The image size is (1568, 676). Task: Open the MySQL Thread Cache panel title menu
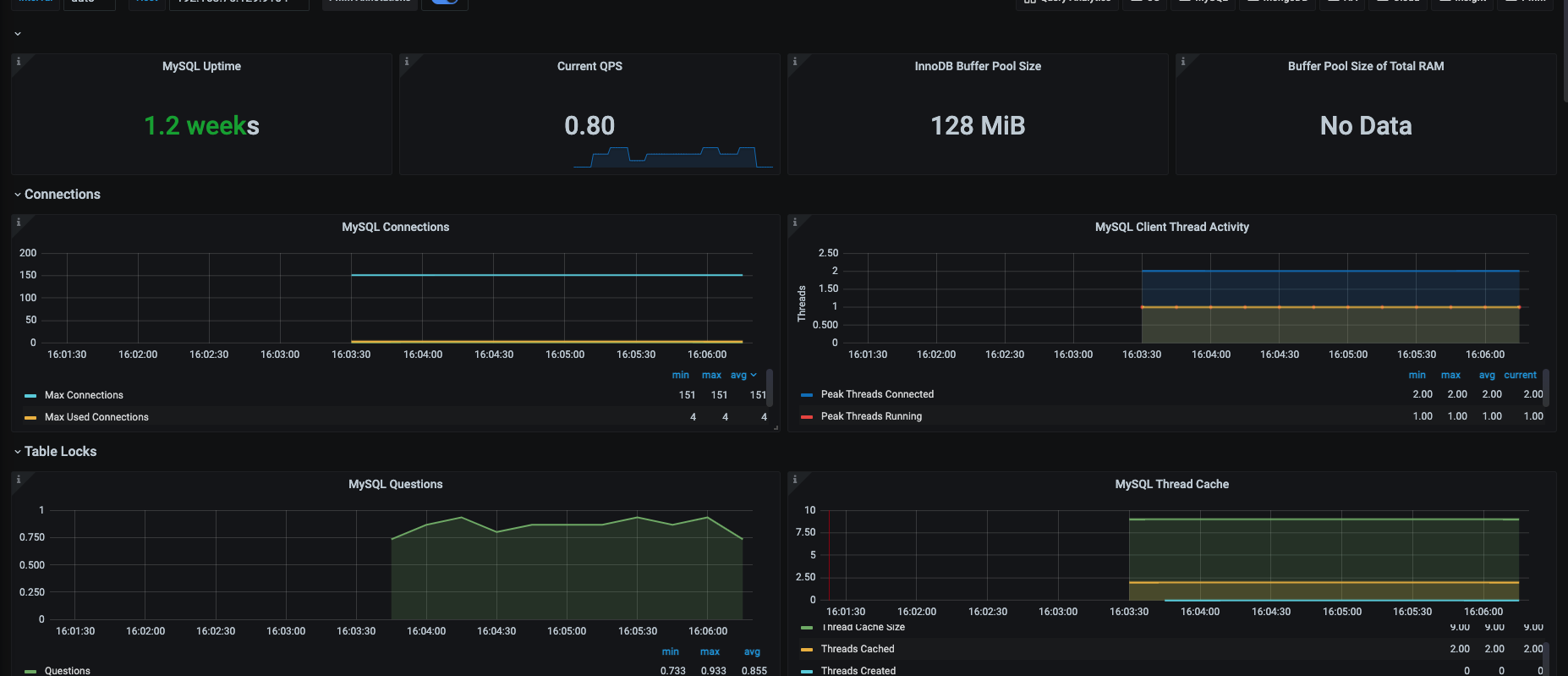1172,484
